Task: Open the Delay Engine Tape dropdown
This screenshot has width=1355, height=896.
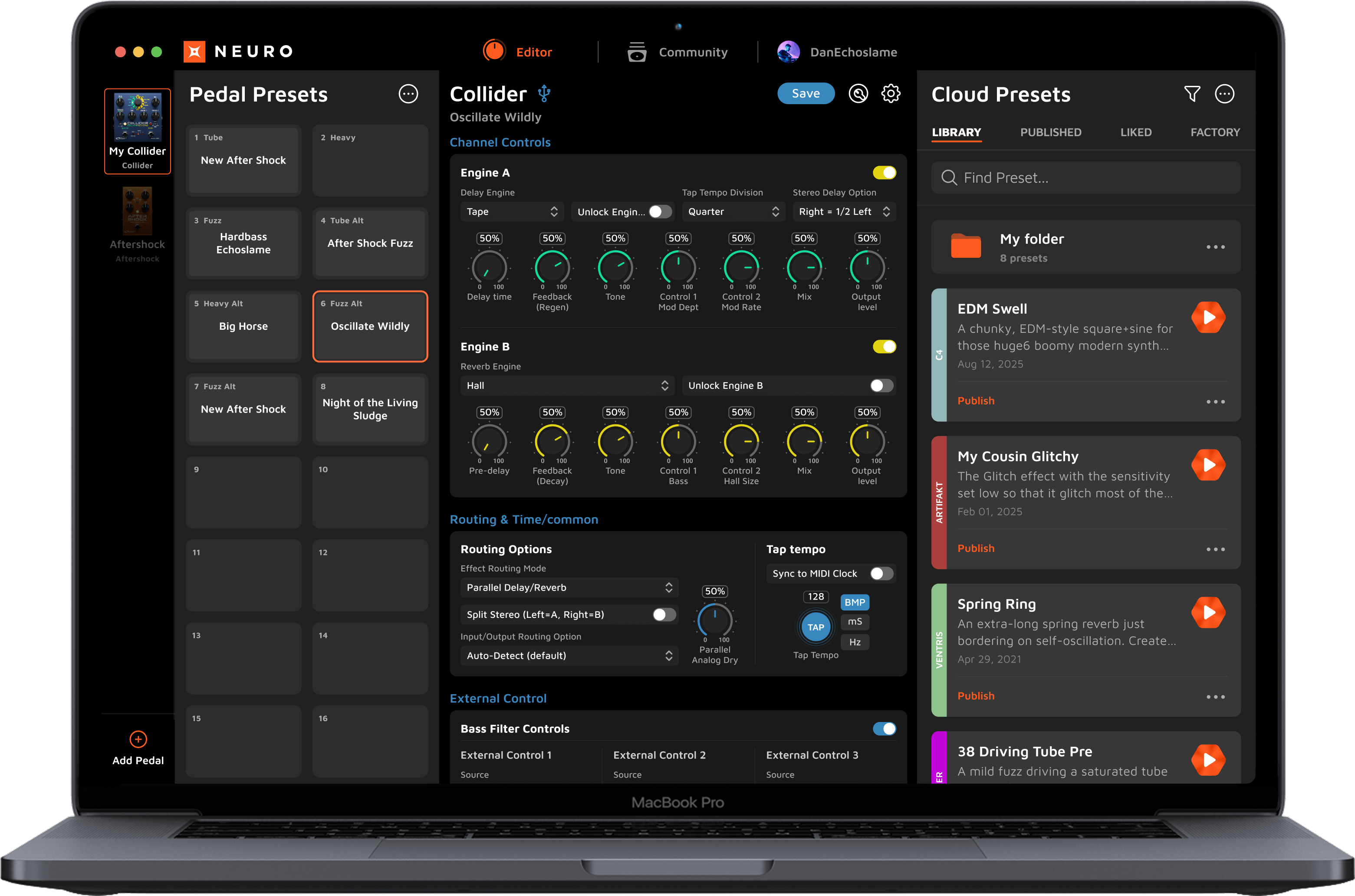Action: tap(511, 211)
